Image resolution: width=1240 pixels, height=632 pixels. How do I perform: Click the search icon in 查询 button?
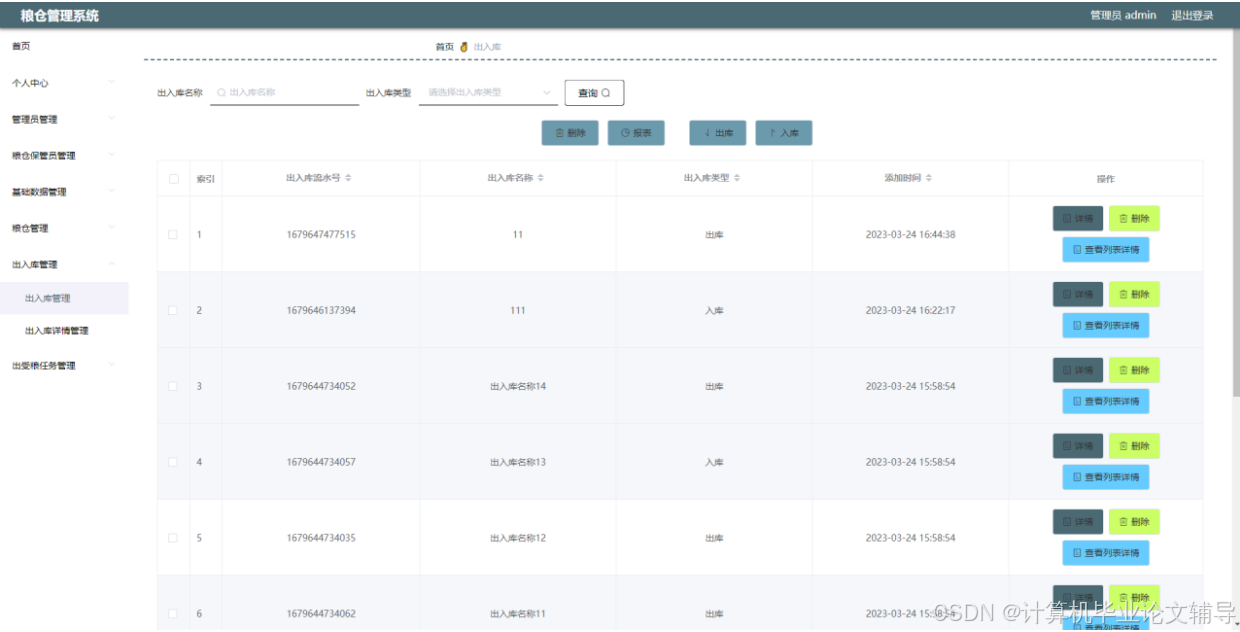tap(606, 93)
